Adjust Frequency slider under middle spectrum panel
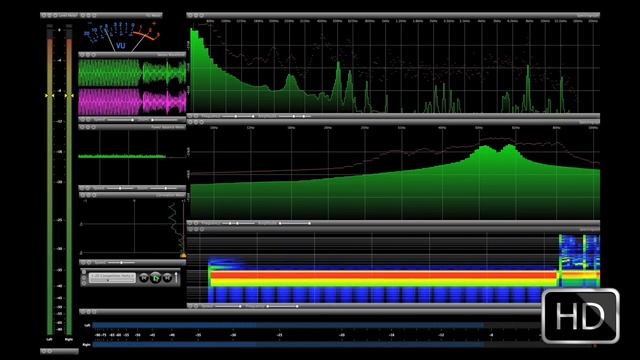Screen dimensions: 640x360 (238, 223)
